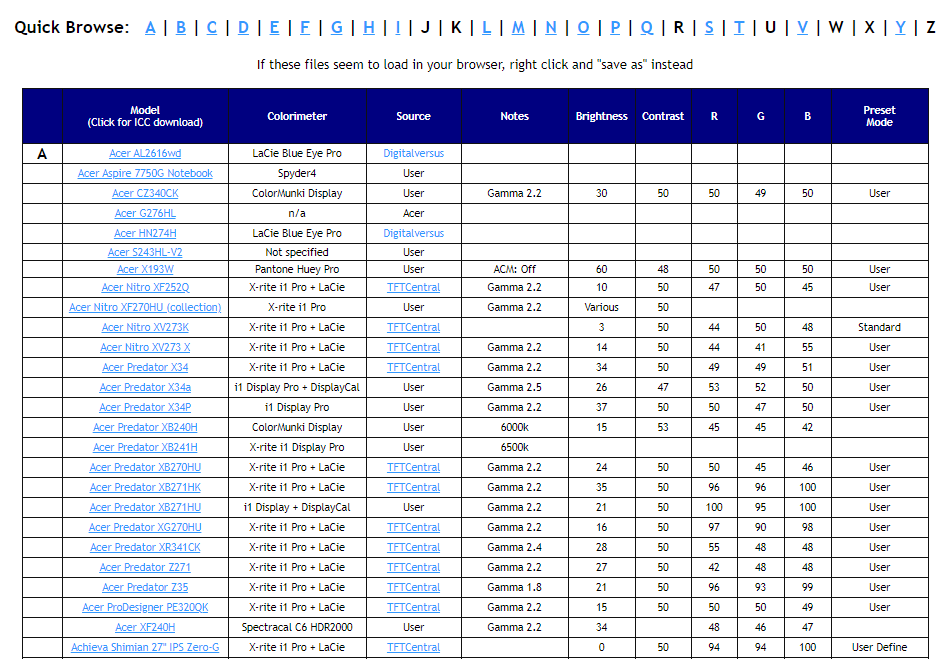Select the Brightness column header
This screenshot has height=659, width=948.
pyautogui.click(x=602, y=116)
